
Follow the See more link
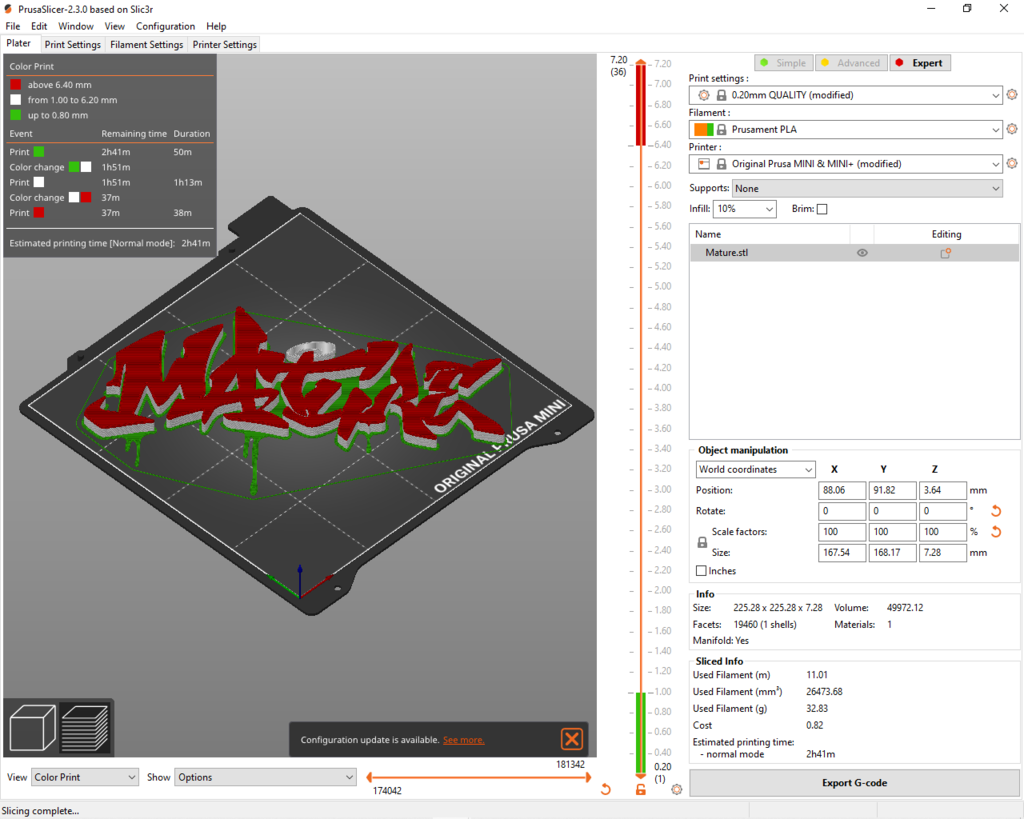(x=464, y=740)
